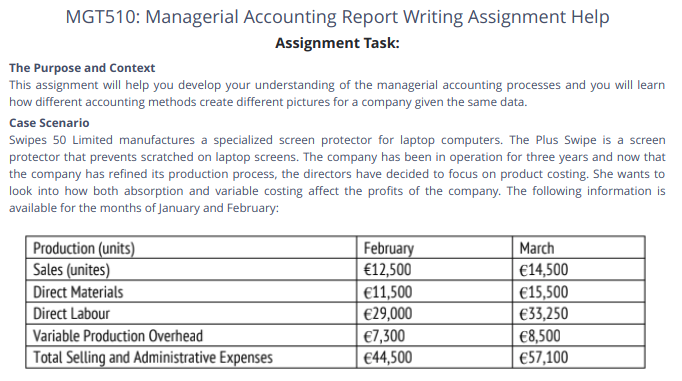This screenshot has height=381, width=682.
Task: Click the €7,300 overhead value
Action: (x=384, y=336)
